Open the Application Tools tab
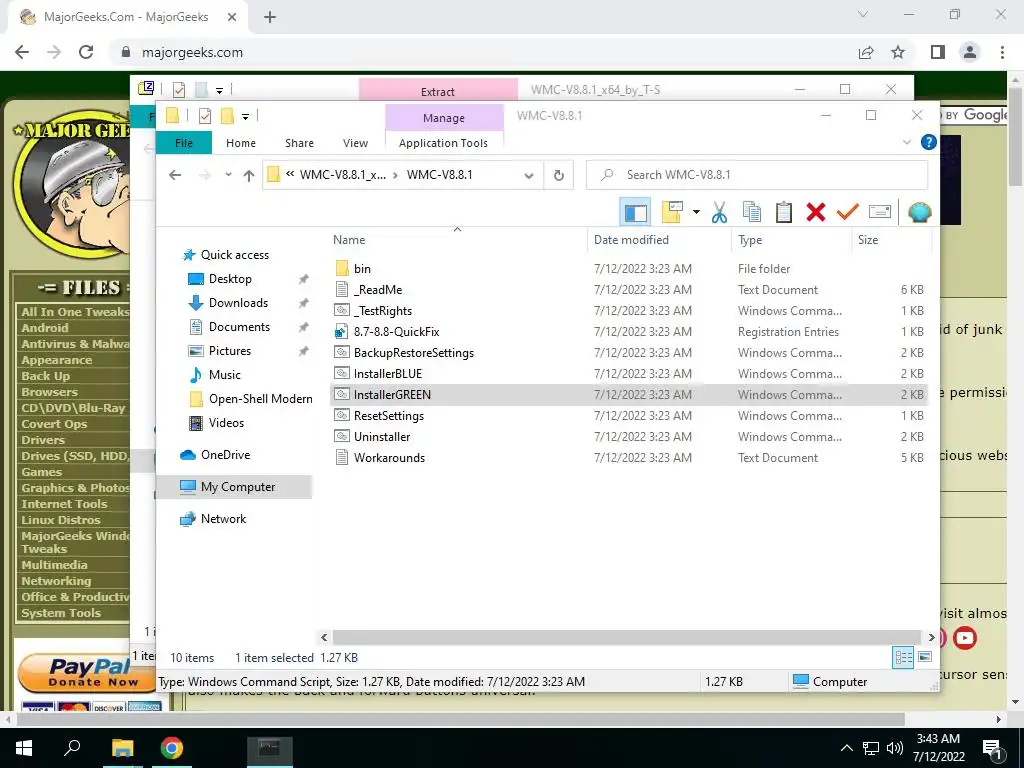This screenshot has width=1024, height=768. coord(443,142)
